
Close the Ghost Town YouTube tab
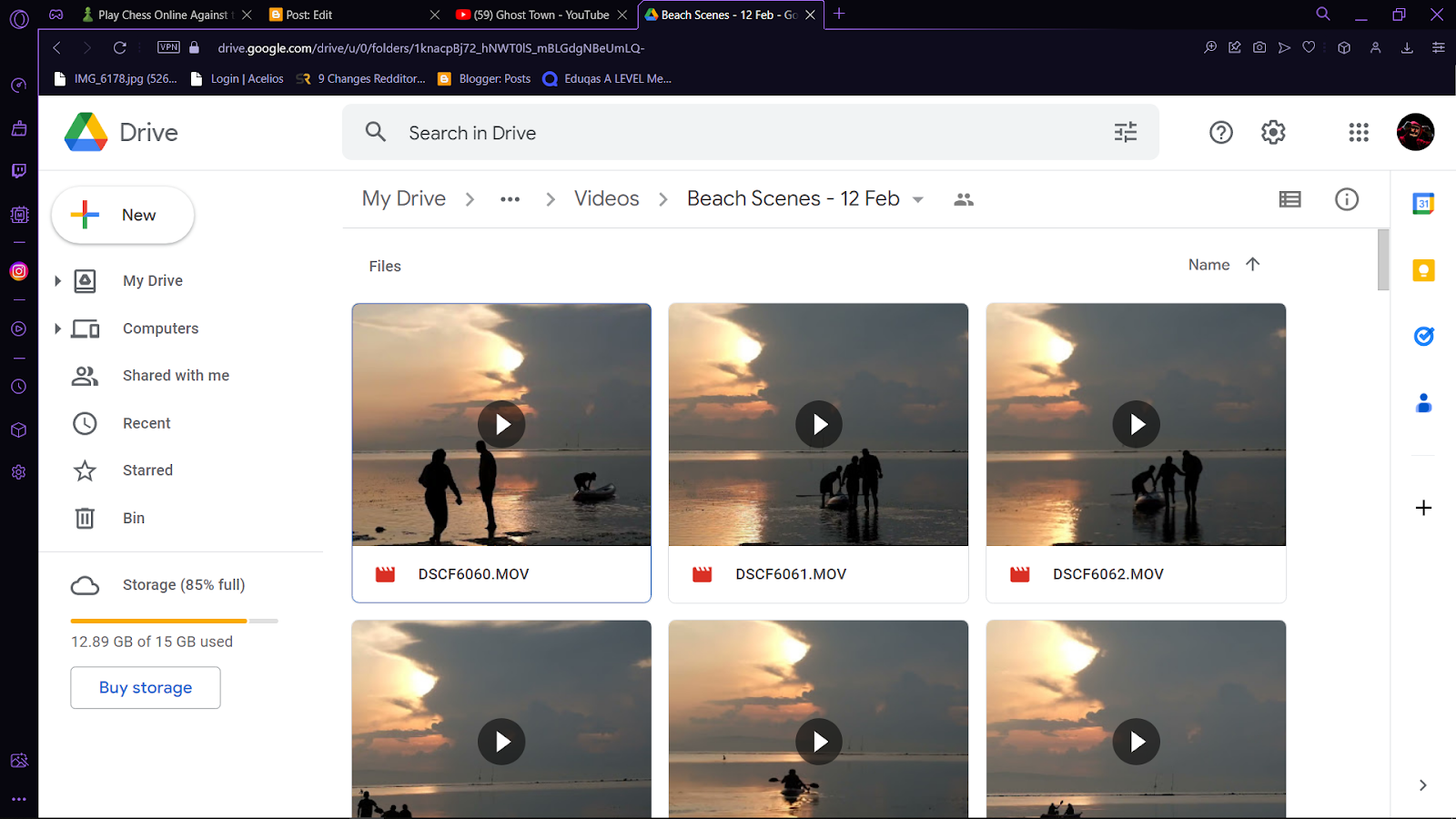tap(622, 15)
